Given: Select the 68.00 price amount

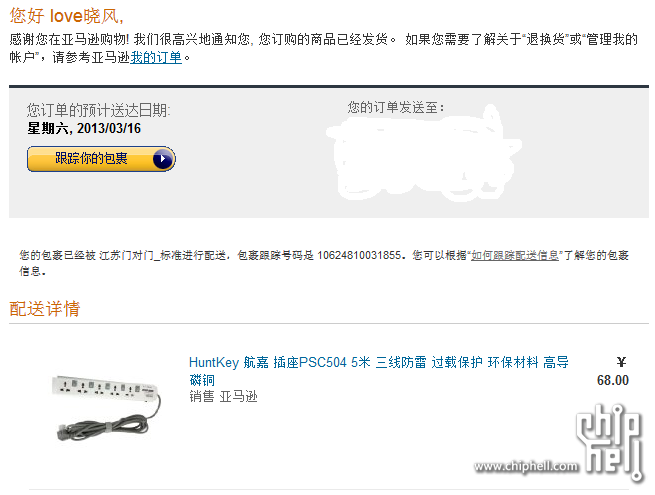Looking at the screenshot, I should click(612, 380).
